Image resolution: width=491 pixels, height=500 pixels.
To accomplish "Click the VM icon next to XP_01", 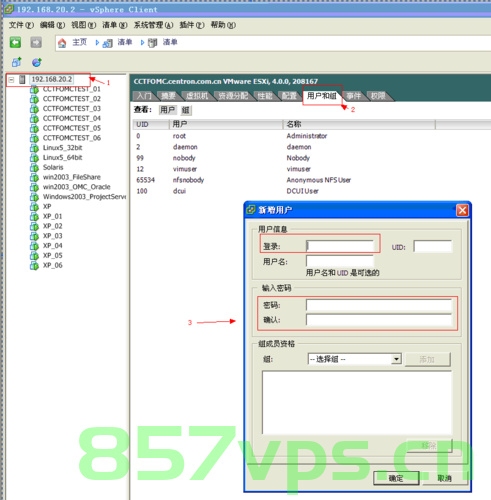I will [x=34, y=216].
